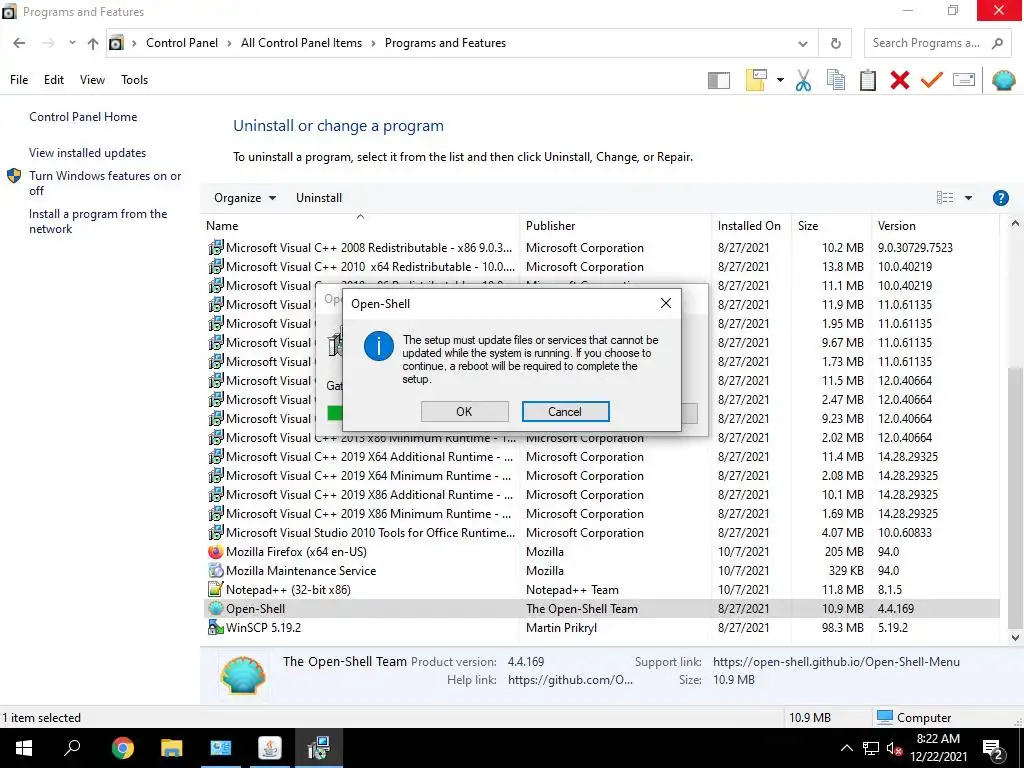Viewport: 1024px width, 768px height.
Task: Click the change view list icon
Action: (945, 198)
